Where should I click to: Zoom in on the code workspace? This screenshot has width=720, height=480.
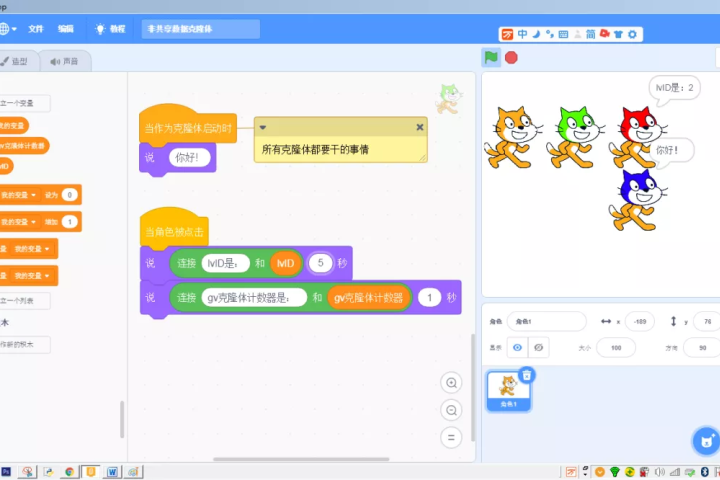coord(451,383)
